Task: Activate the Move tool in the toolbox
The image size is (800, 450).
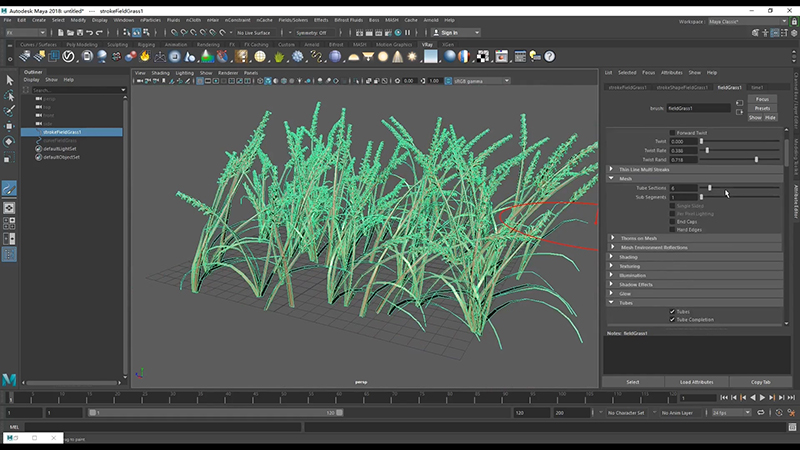Action: [x=10, y=127]
